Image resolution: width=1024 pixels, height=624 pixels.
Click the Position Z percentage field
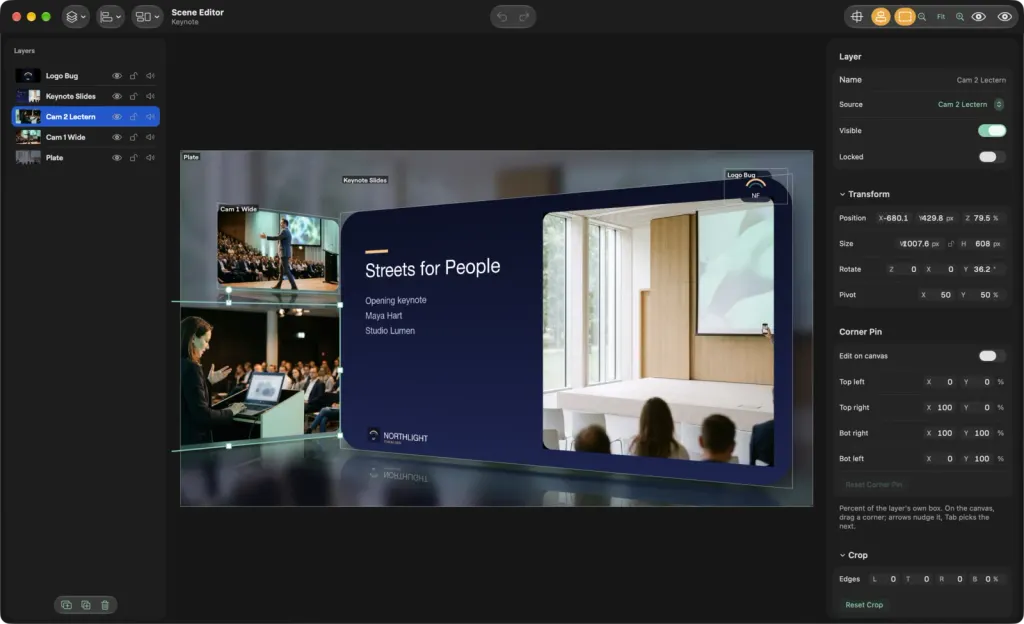point(982,218)
